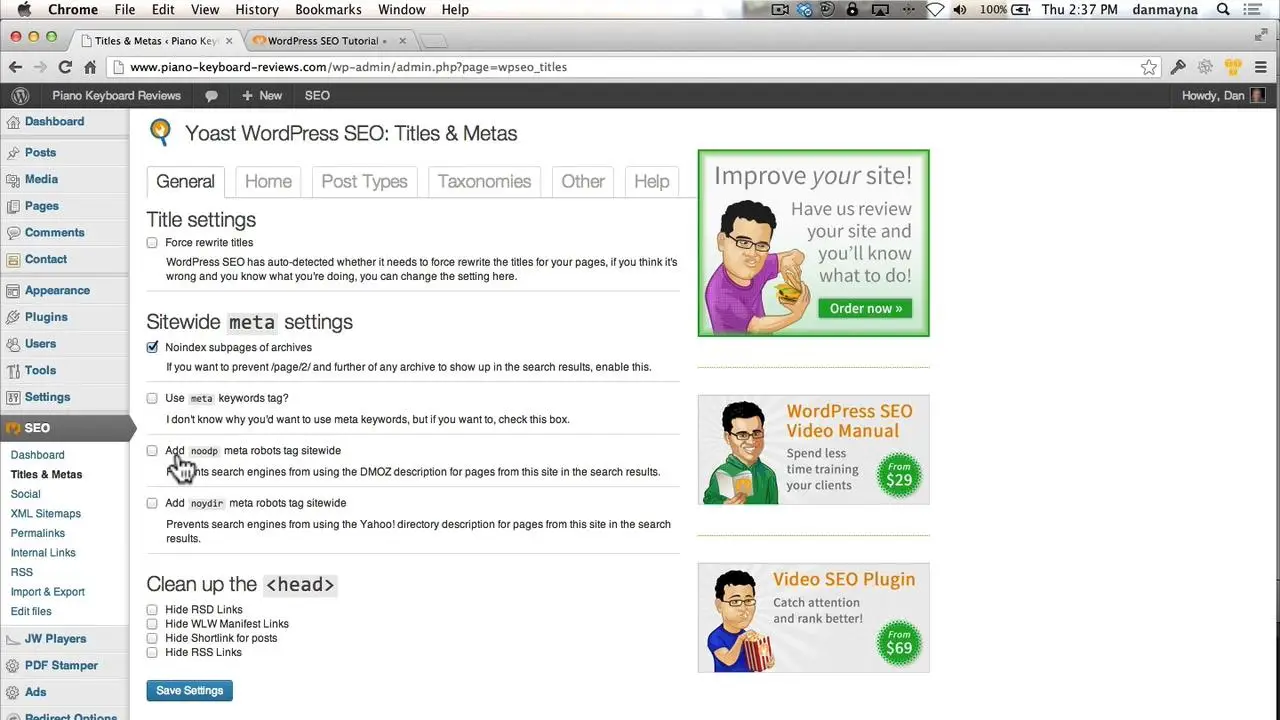Go to browser home page icon
Screen dimensions: 1280x720
tap(90, 67)
